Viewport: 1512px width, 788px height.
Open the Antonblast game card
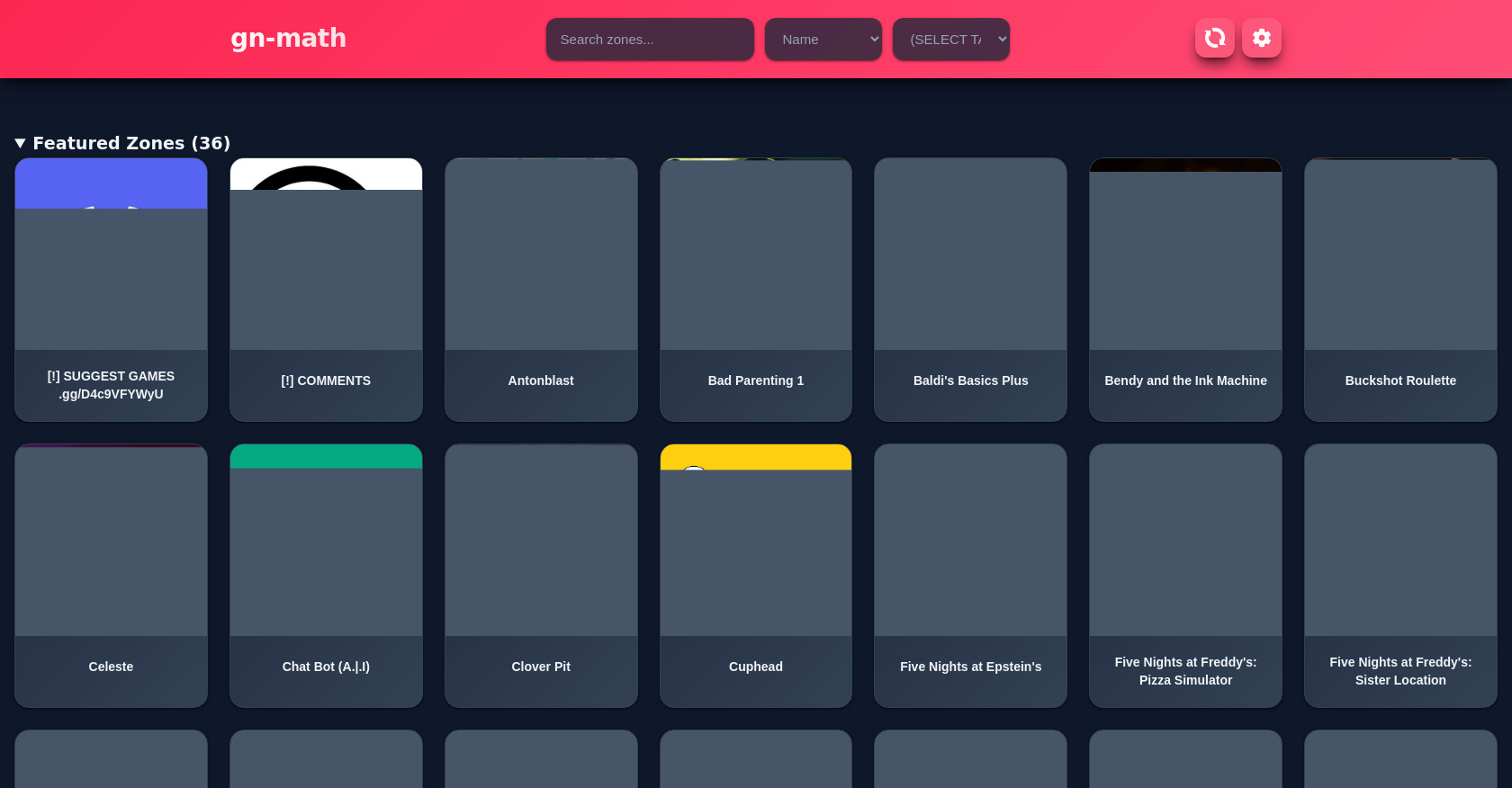(541, 290)
